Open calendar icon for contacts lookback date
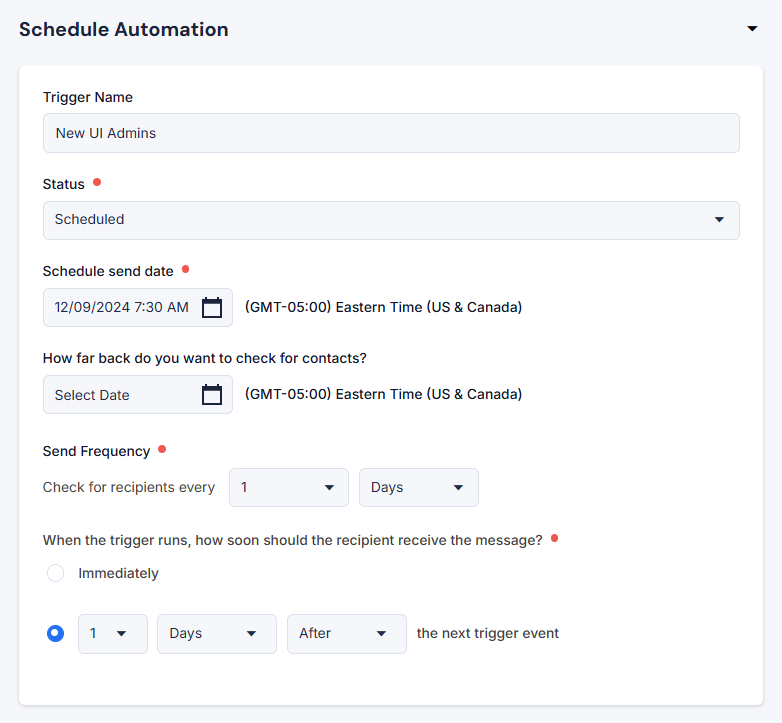Viewport: 782px width, 723px height. click(212, 394)
